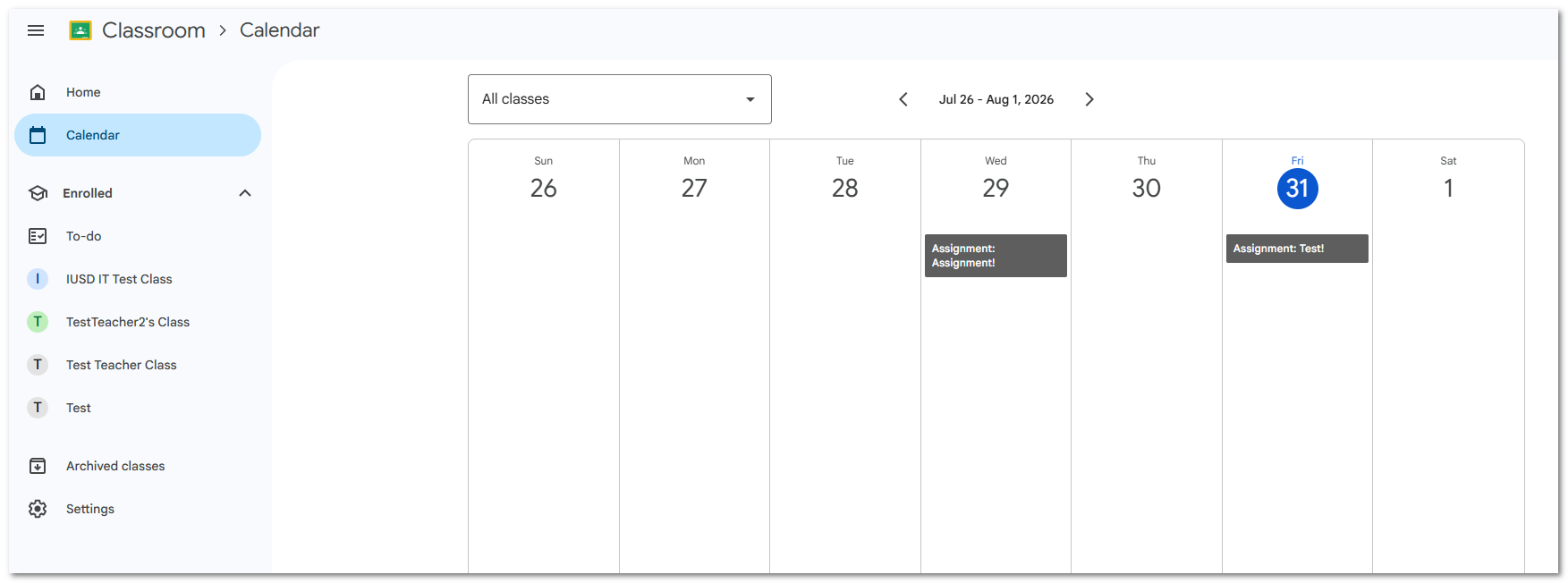Click the Classroom breadcrumb link

tap(154, 30)
